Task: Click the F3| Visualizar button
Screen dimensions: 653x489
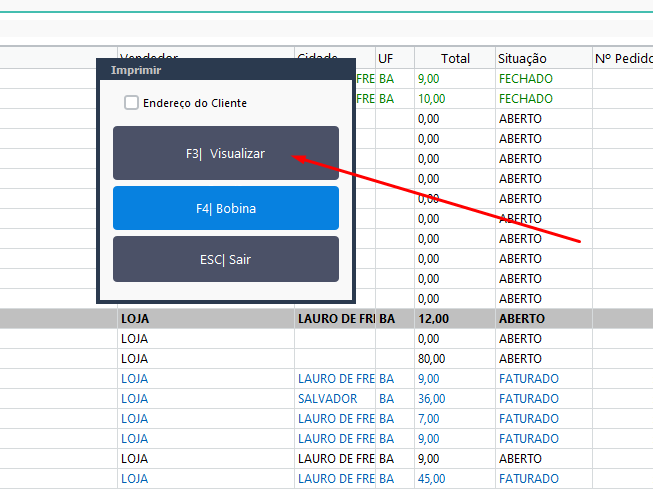Action: coord(226,153)
